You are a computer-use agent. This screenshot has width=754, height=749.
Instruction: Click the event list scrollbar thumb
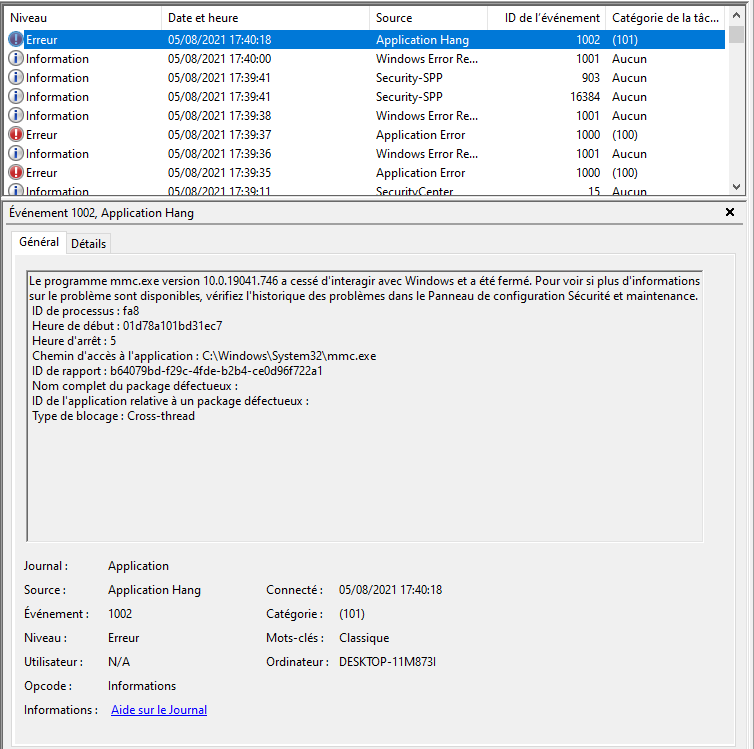tap(736, 35)
